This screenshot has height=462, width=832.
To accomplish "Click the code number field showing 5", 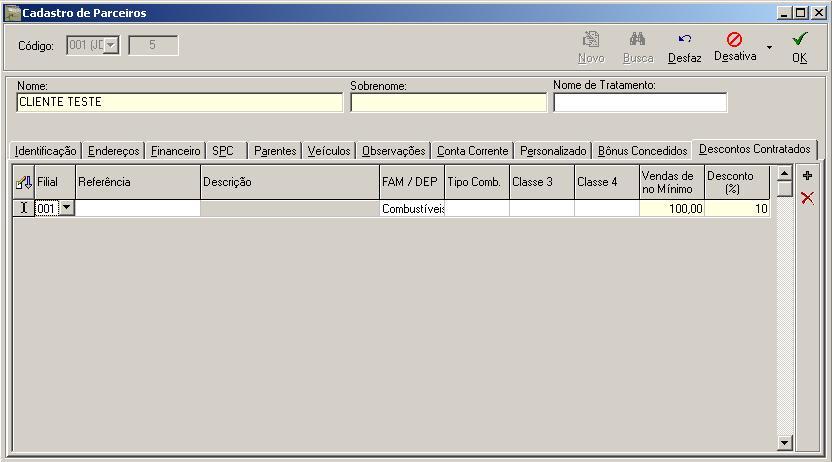I will click(153, 45).
